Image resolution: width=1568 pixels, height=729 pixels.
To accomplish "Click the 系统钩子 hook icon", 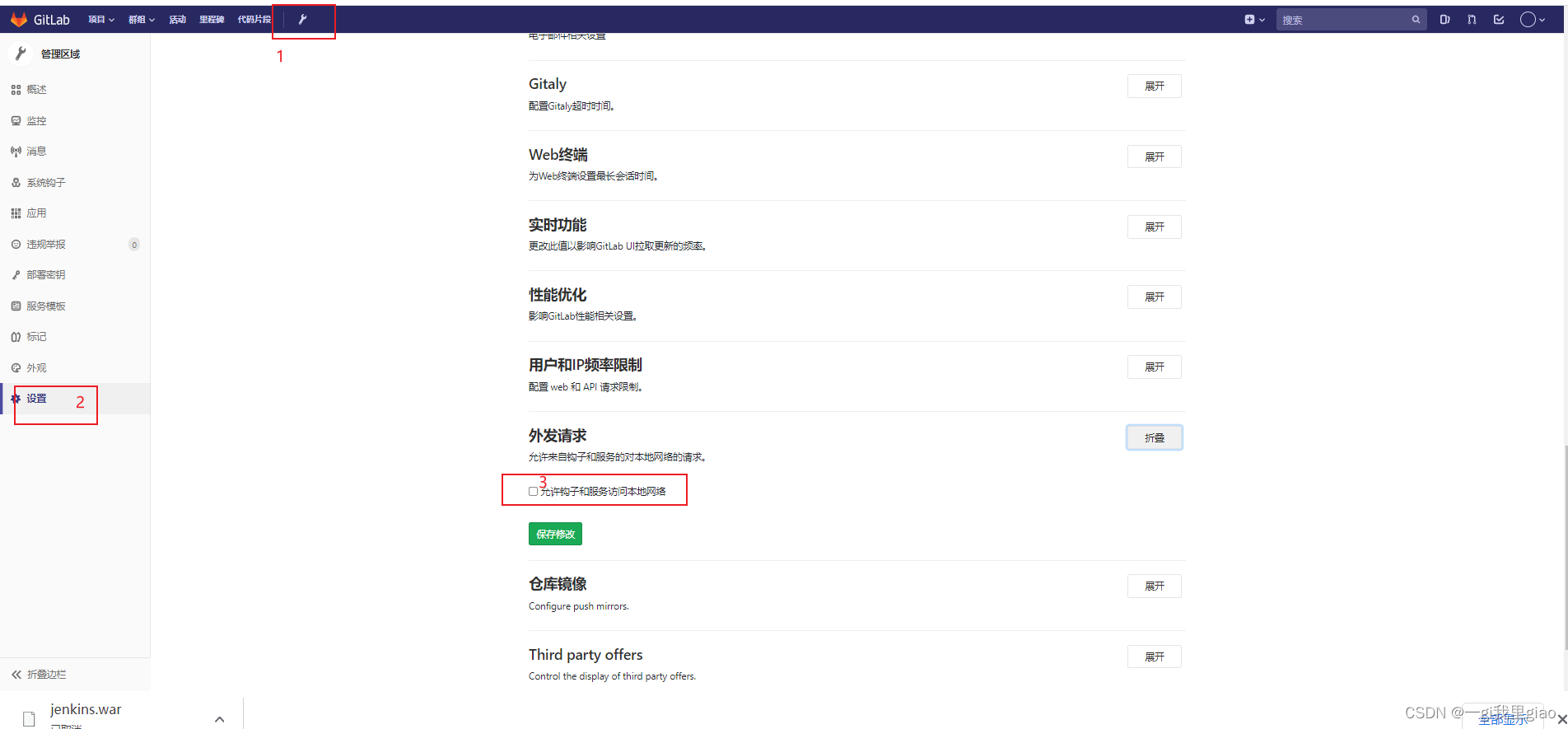I will (16, 182).
